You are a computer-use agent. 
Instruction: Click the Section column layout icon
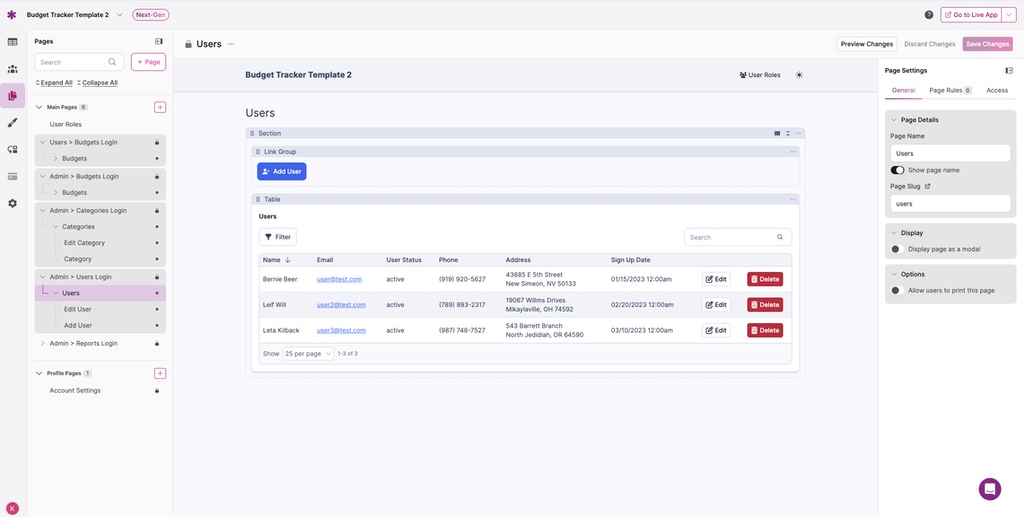(x=777, y=133)
